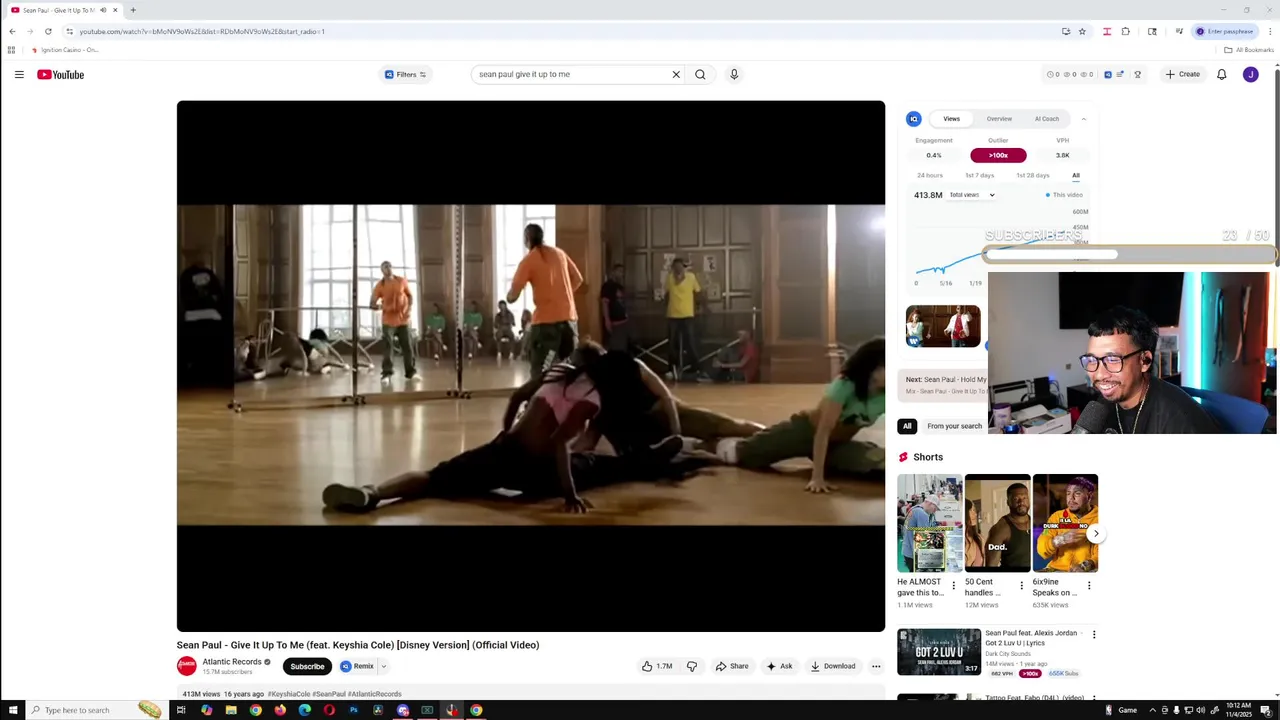This screenshot has height=720, width=1280.
Task: Start voice search with microphone icon
Action: [x=734, y=74]
